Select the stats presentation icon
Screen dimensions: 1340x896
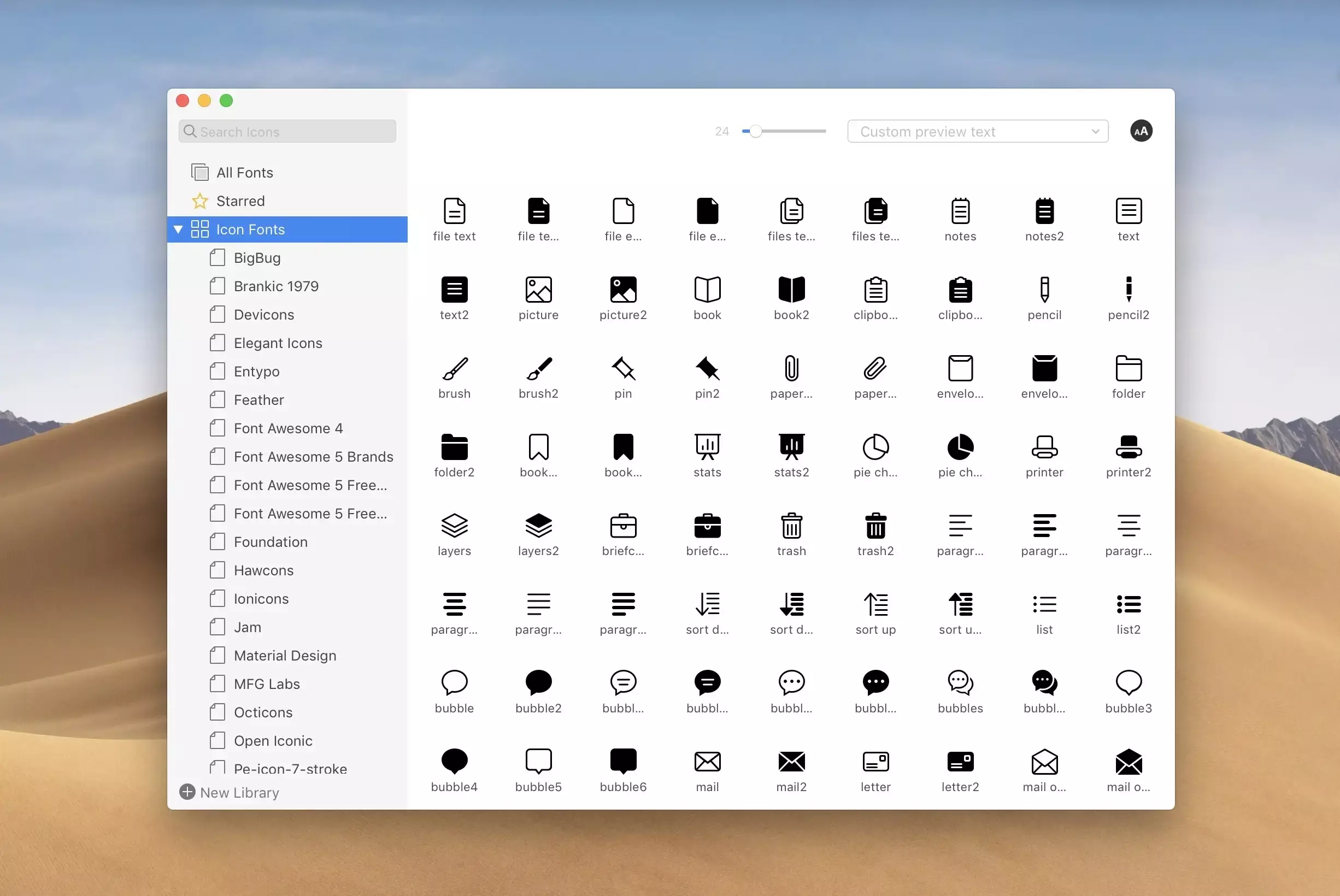tap(707, 447)
